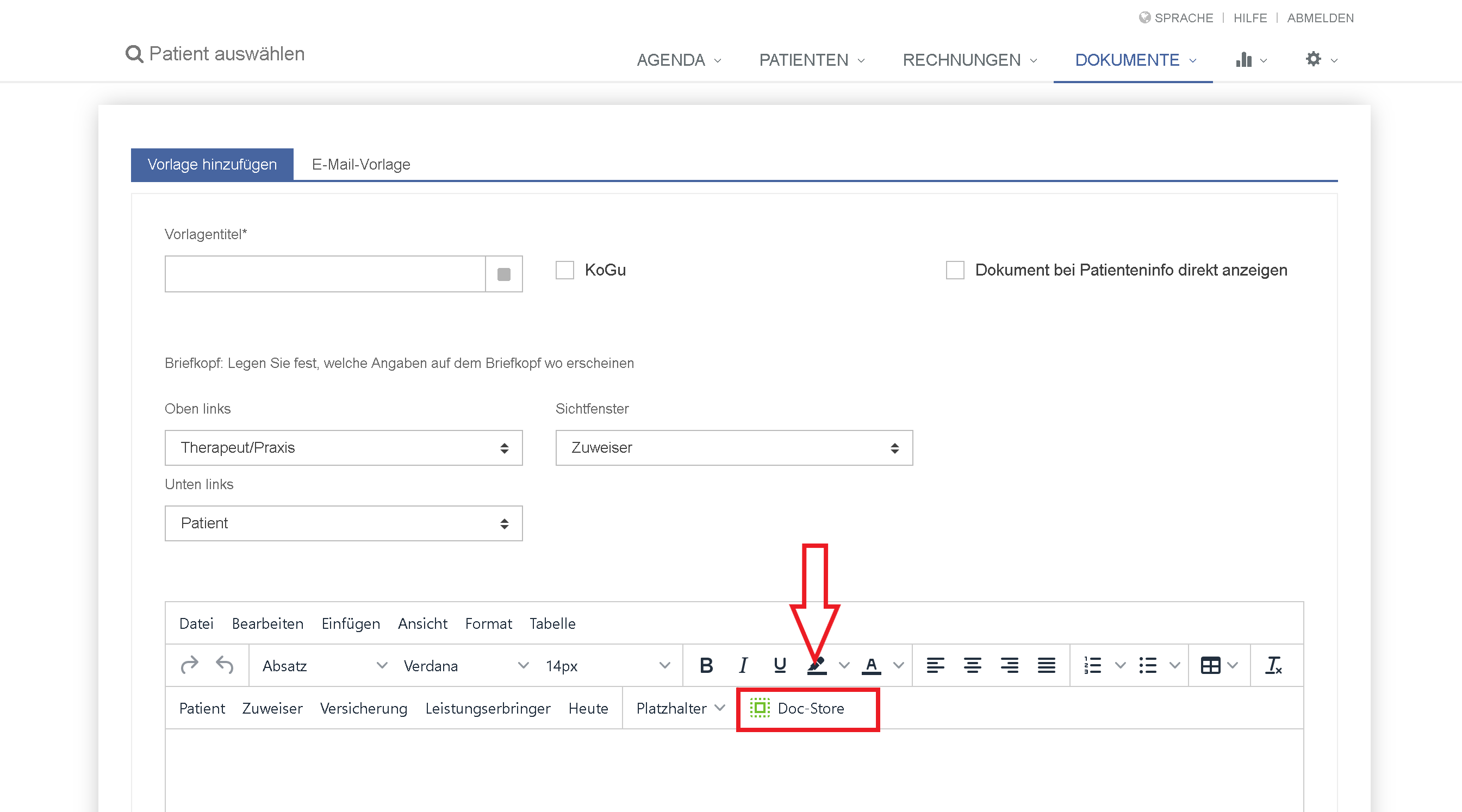
Task: Click the undo arrow in editor toolbar
Action: click(225, 665)
